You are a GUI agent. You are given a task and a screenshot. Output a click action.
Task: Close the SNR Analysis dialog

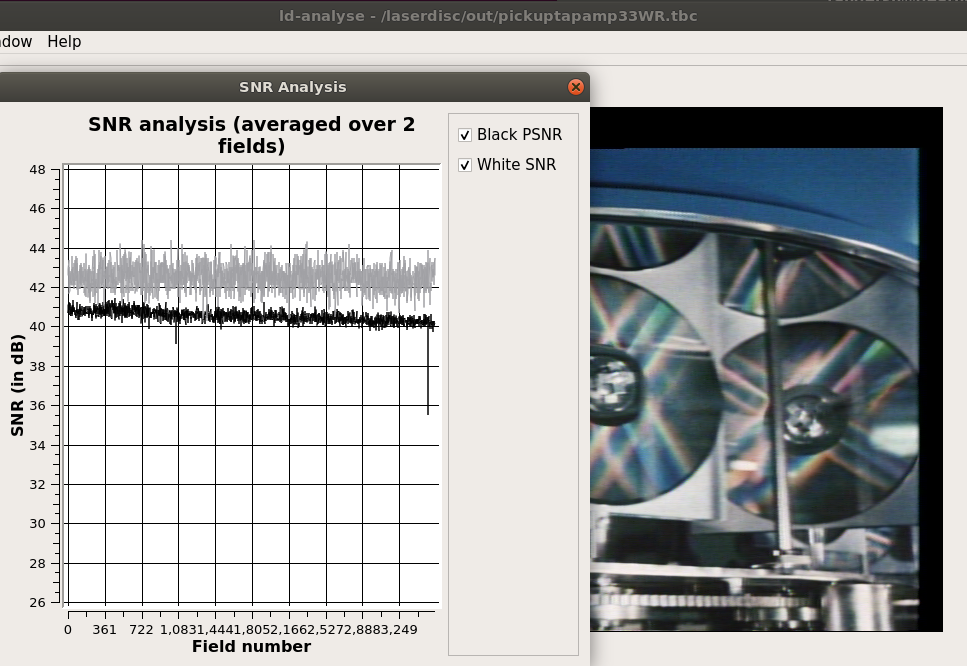(576, 87)
